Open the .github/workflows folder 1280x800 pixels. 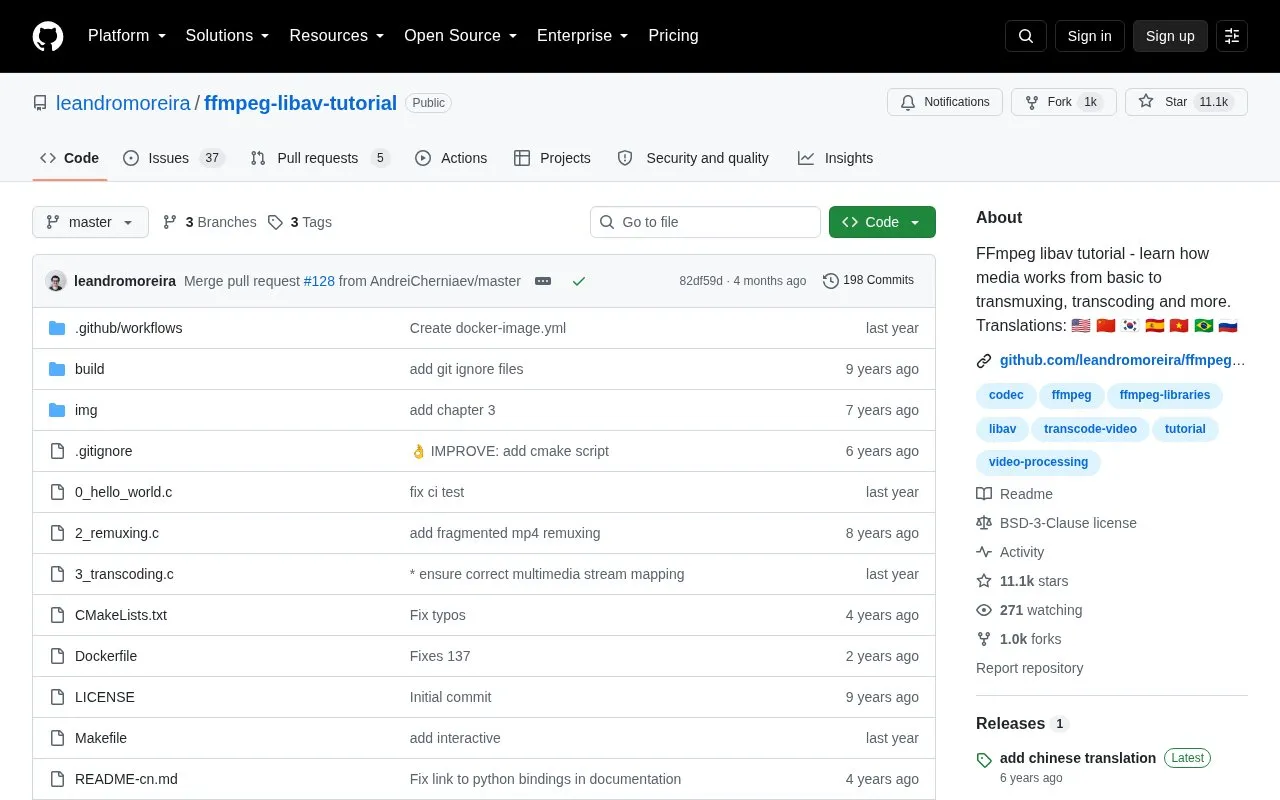click(128, 328)
